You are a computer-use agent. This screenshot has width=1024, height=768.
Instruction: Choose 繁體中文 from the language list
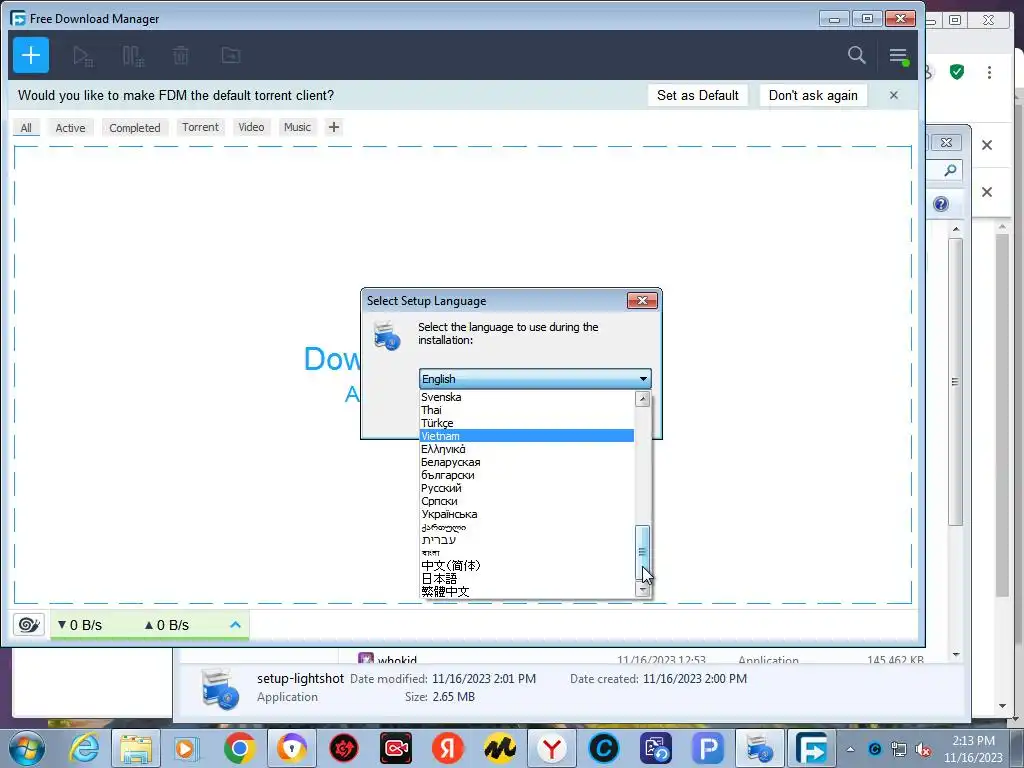tap(526, 592)
